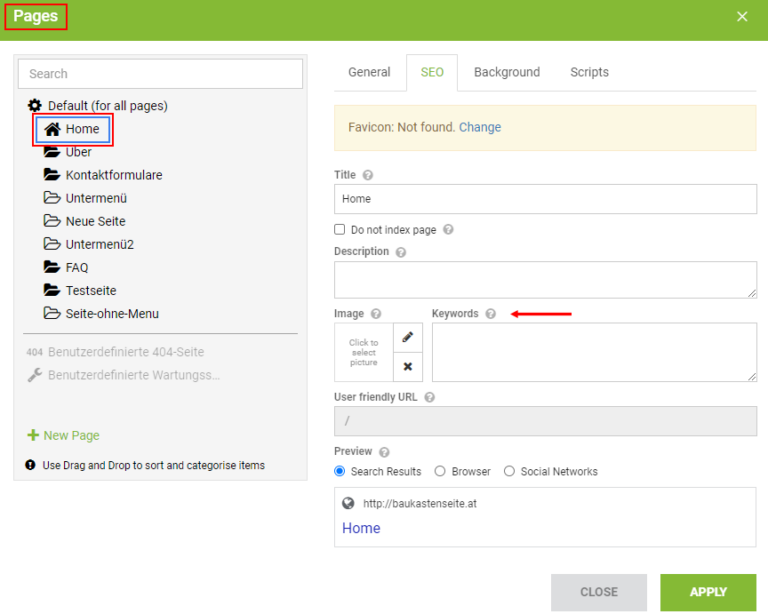Viewport: 768px width, 614px height.
Task: Click into the Keywords text area
Action: (594, 352)
